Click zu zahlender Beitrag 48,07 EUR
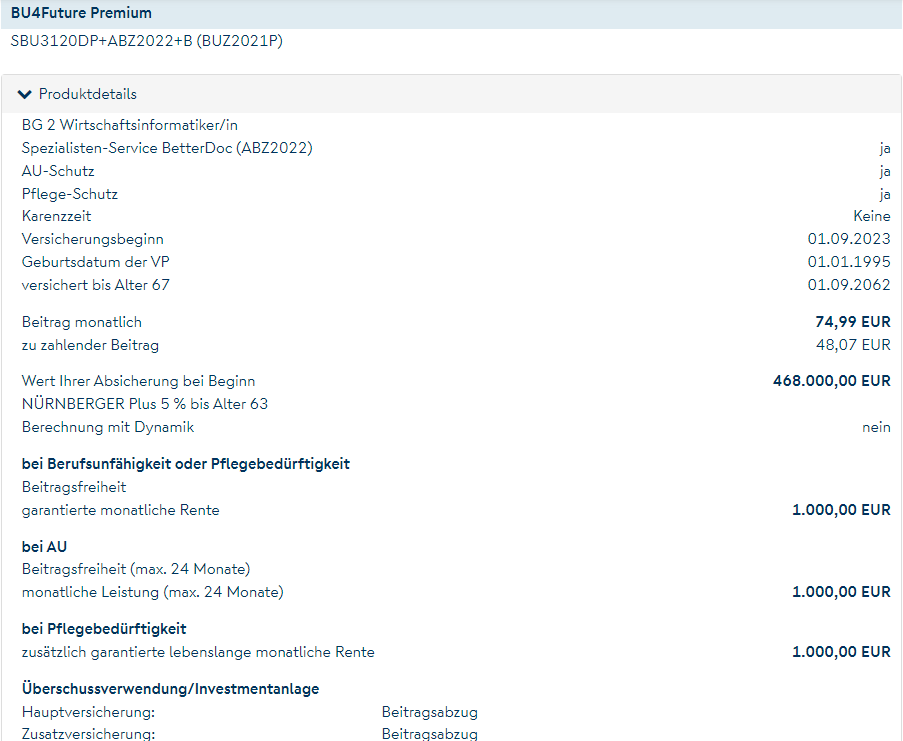Image resolution: width=903 pixels, height=741 pixels. (852, 345)
